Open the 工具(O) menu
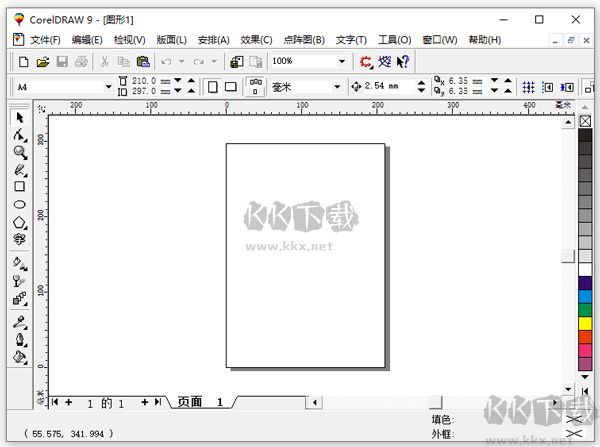The image size is (600, 447). [x=395, y=40]
